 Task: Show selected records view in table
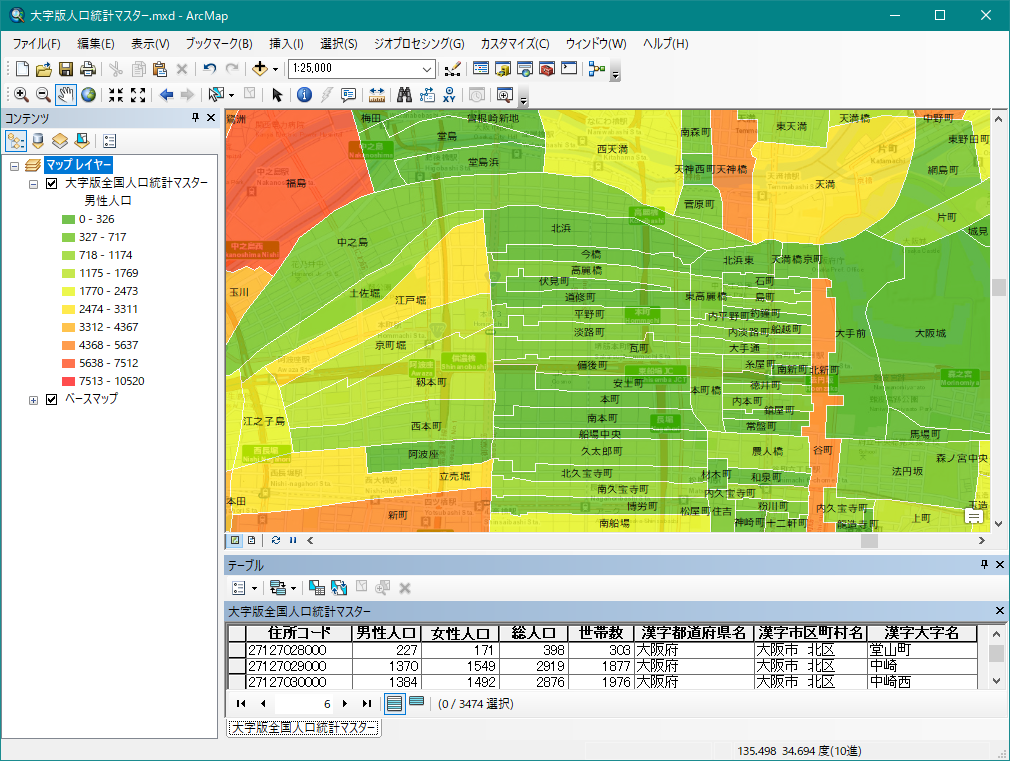(417, 702)
